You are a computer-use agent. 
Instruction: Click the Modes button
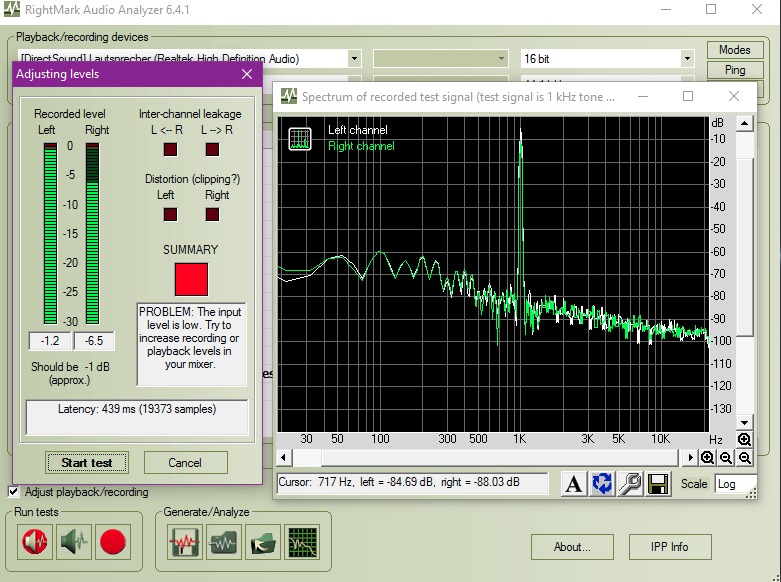click(x=735, y=50)
